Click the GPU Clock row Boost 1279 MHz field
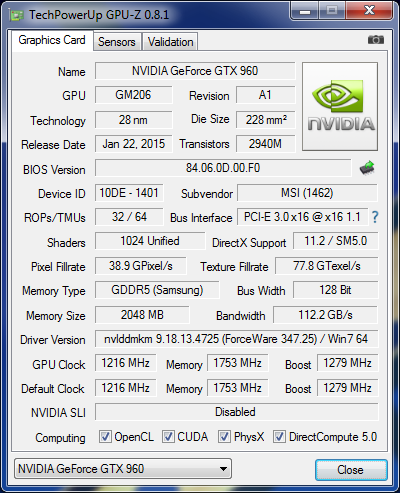400x493 pixels. coord(348,363)
